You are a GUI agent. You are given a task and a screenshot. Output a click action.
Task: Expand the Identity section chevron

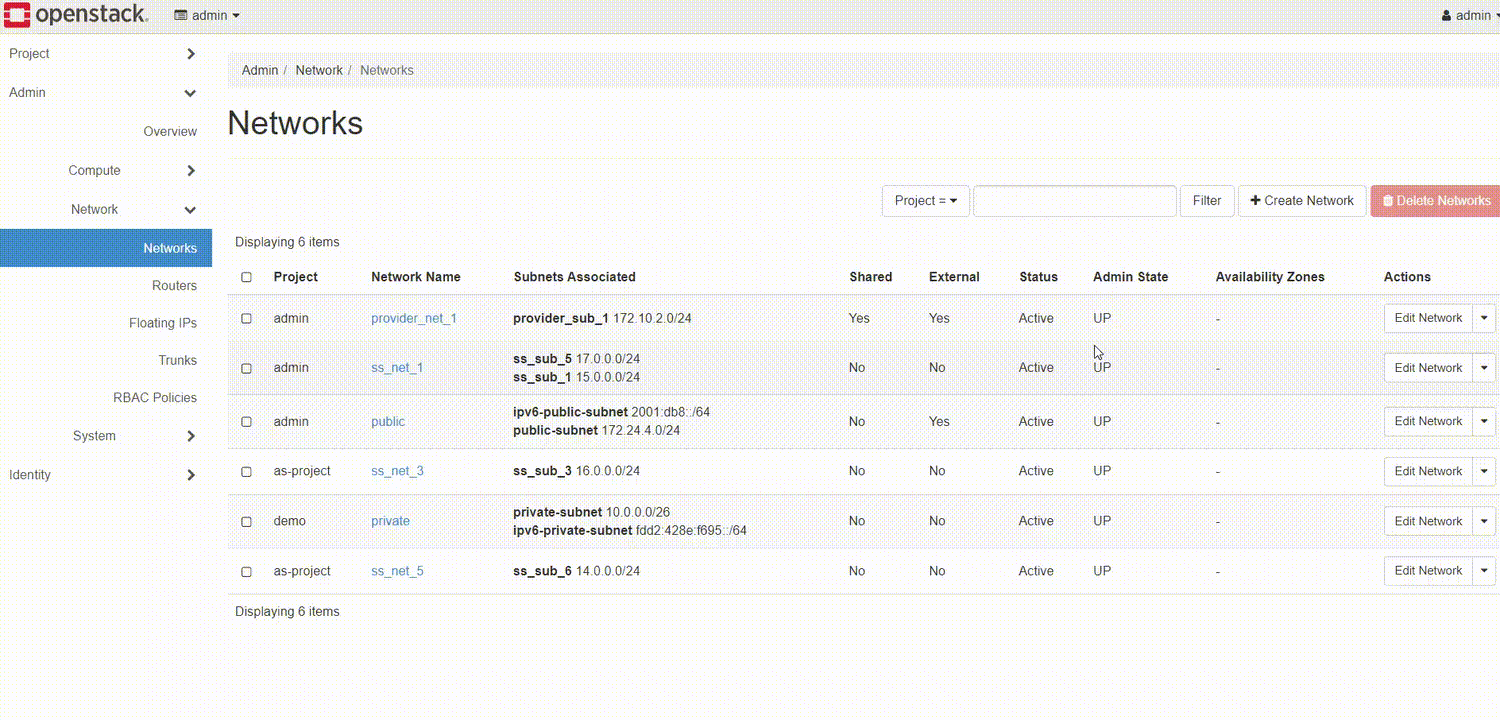[191, 475]
